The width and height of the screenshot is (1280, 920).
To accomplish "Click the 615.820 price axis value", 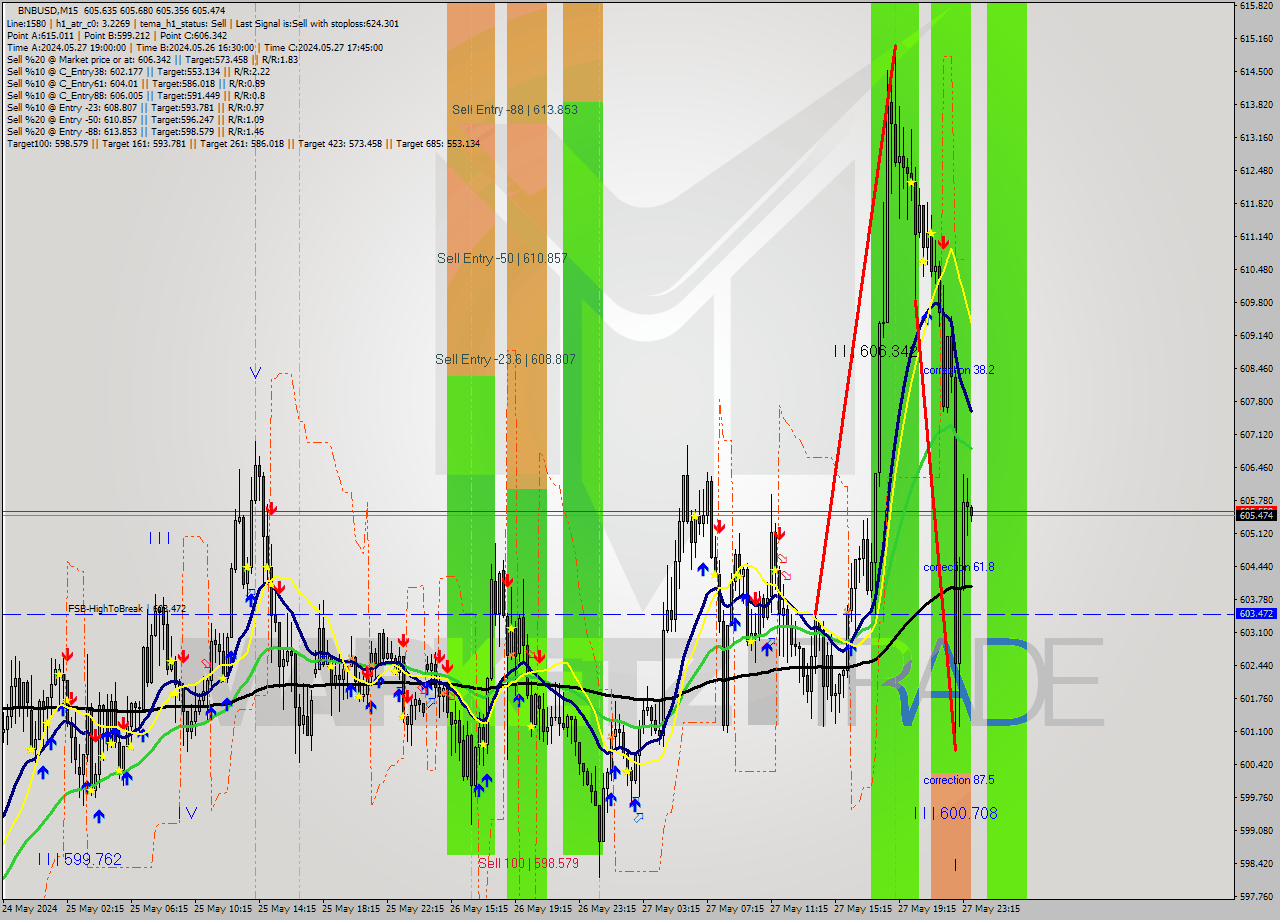I will [x=1256, y=5].
